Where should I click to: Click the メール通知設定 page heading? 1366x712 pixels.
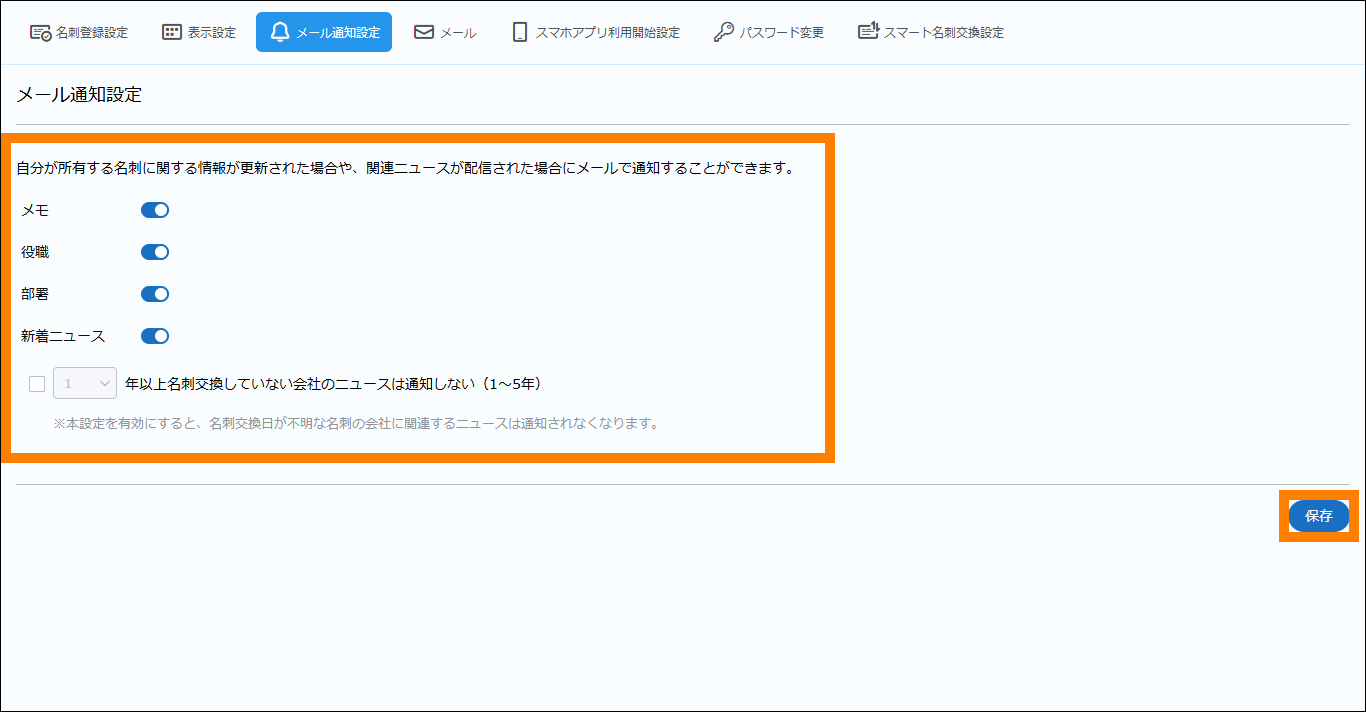[x=80, y=95]
